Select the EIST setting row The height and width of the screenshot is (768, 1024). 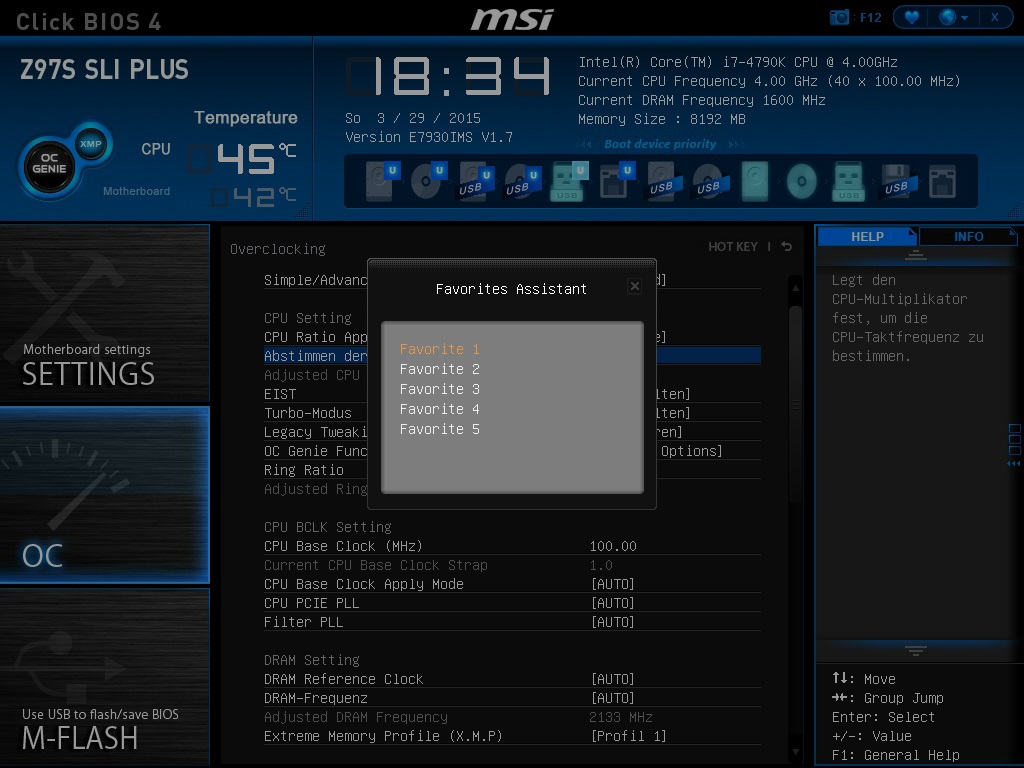click(x=512, y=394)
